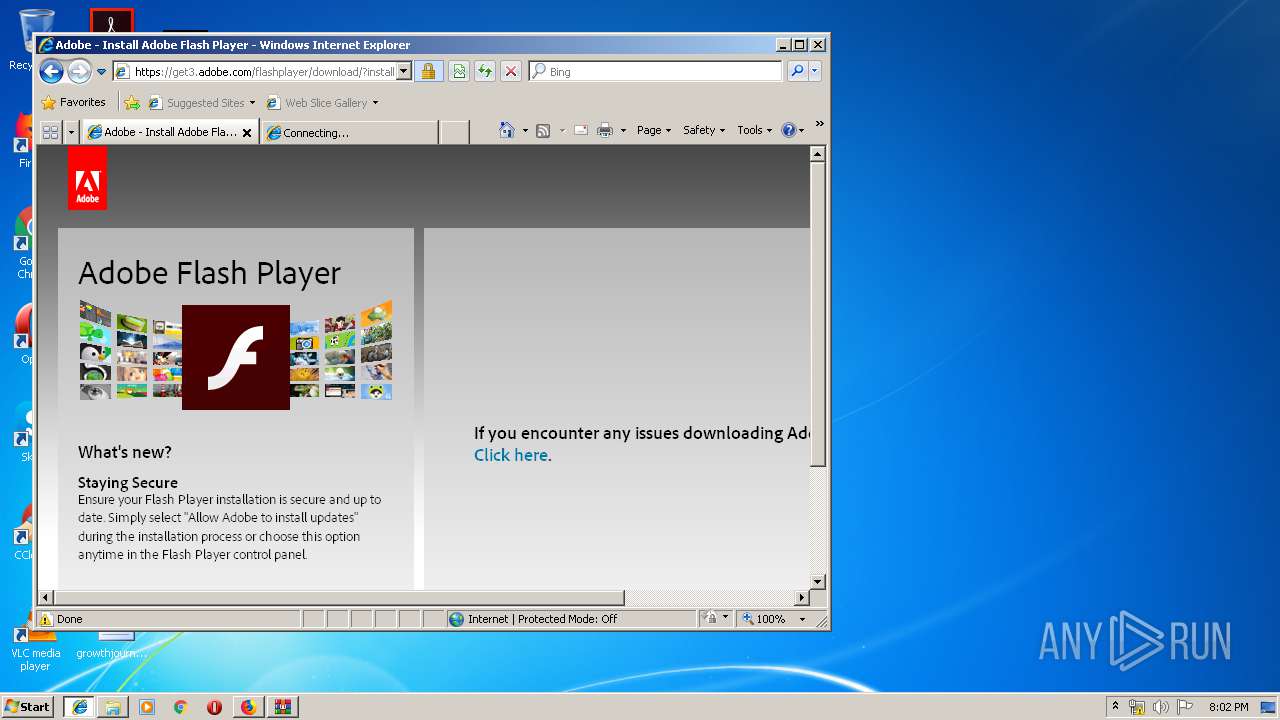The height and width of the screenshot is (720, 1280).
Task: Click the Read Mail envelope icon
Action: coord(580,130)
